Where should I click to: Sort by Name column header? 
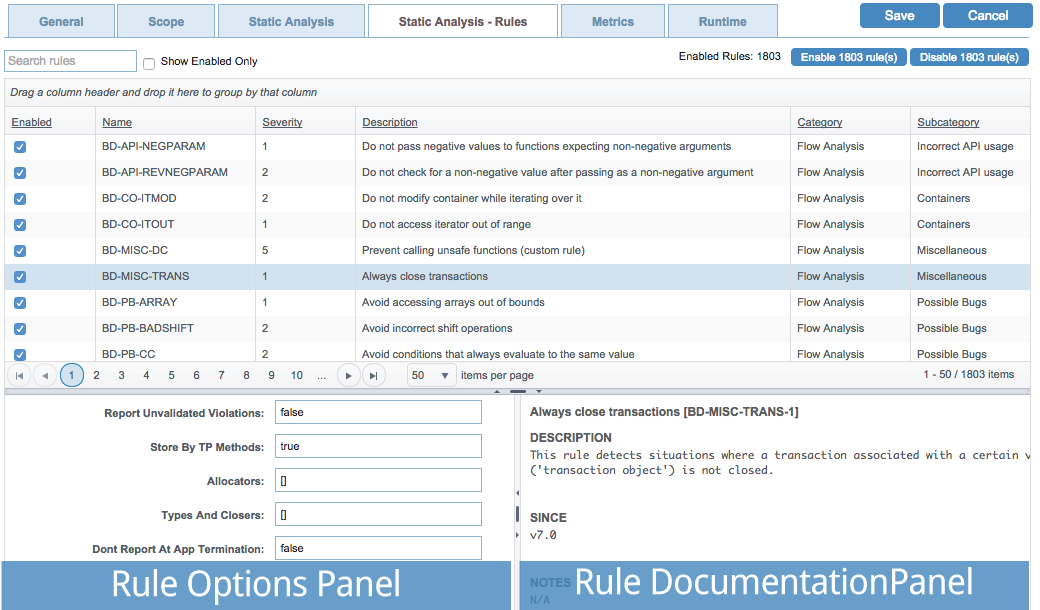(x=117, y=122)
